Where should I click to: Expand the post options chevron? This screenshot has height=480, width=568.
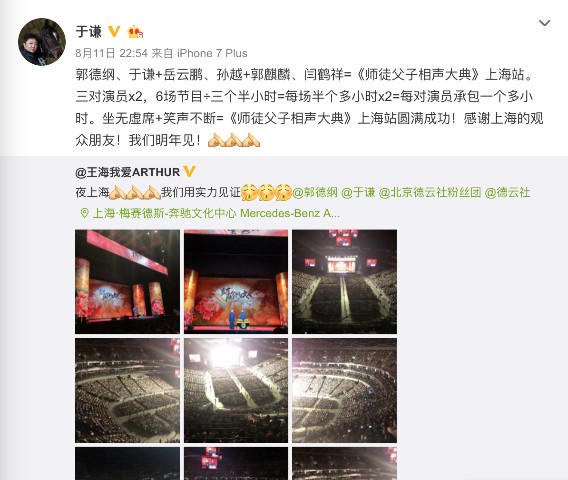544,23
